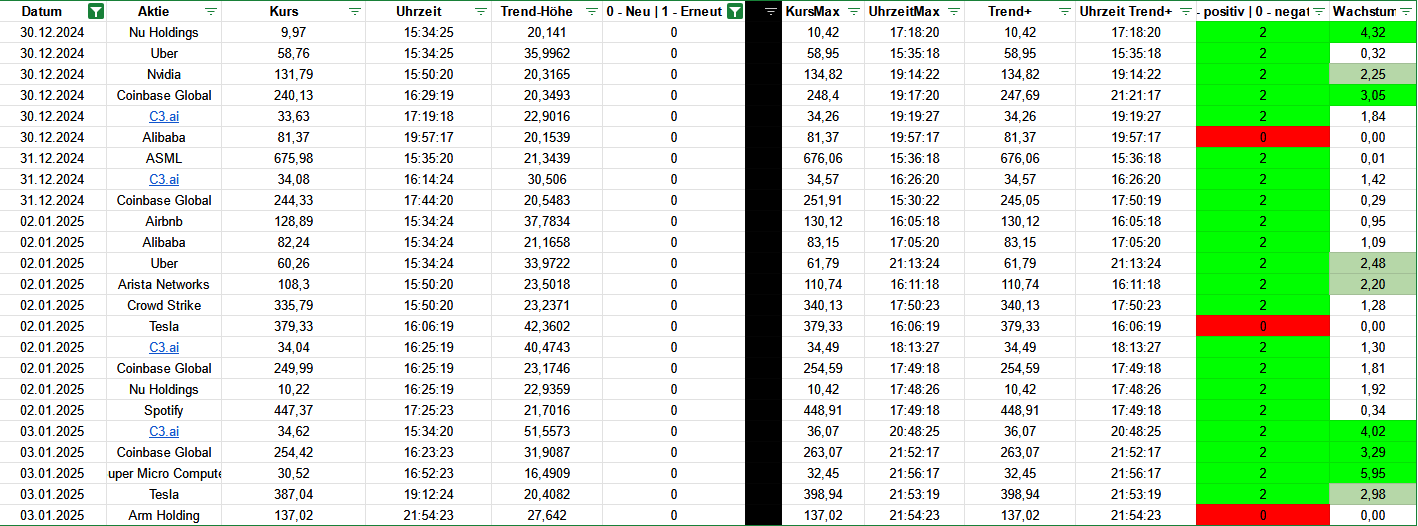This screenshot has height=526, width=1418.
Task: Follow the C3.ai link in the 31.12.2024 row
Action: tap(164, 179)
